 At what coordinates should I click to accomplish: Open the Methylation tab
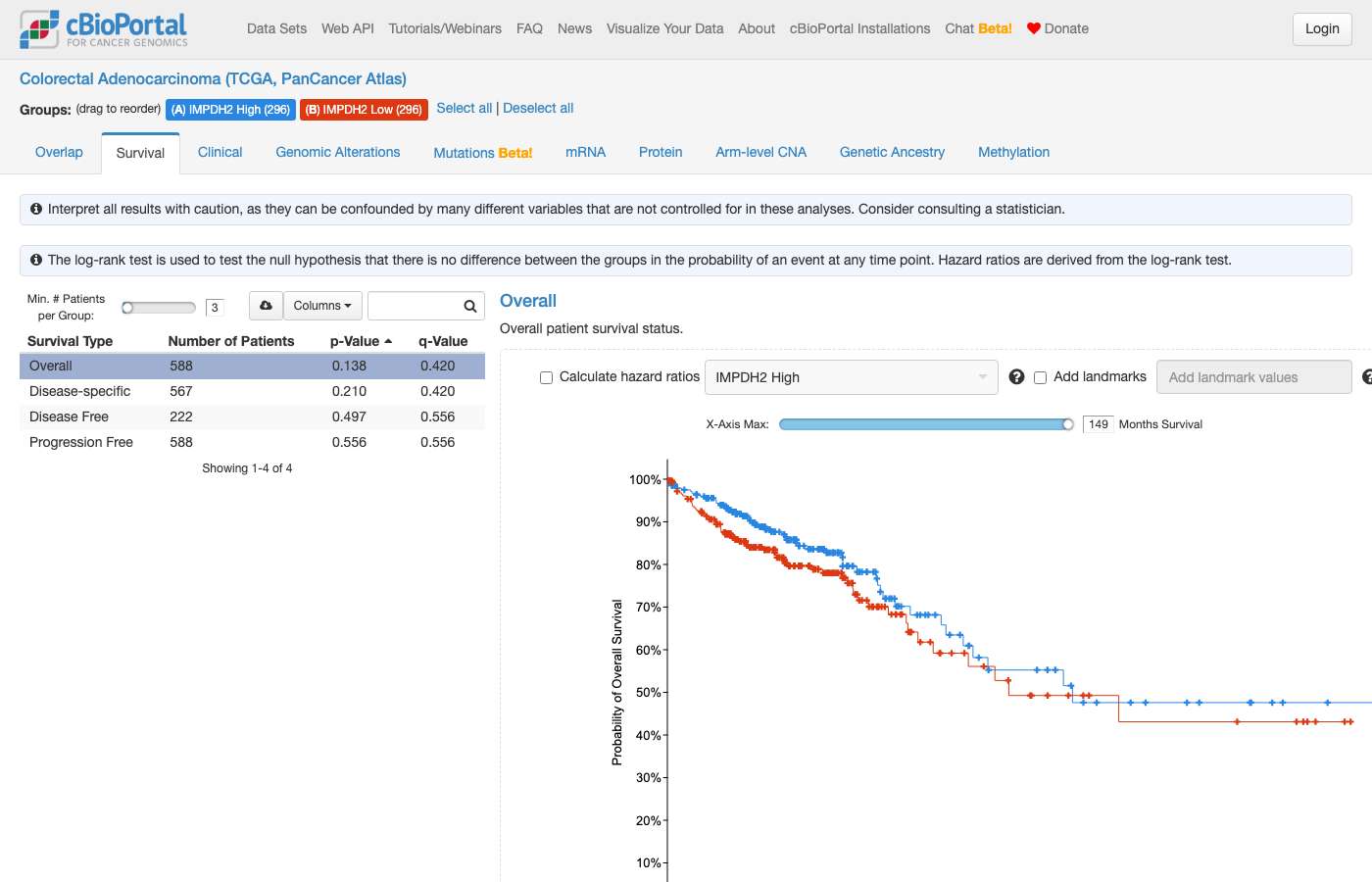(1013, 152)
